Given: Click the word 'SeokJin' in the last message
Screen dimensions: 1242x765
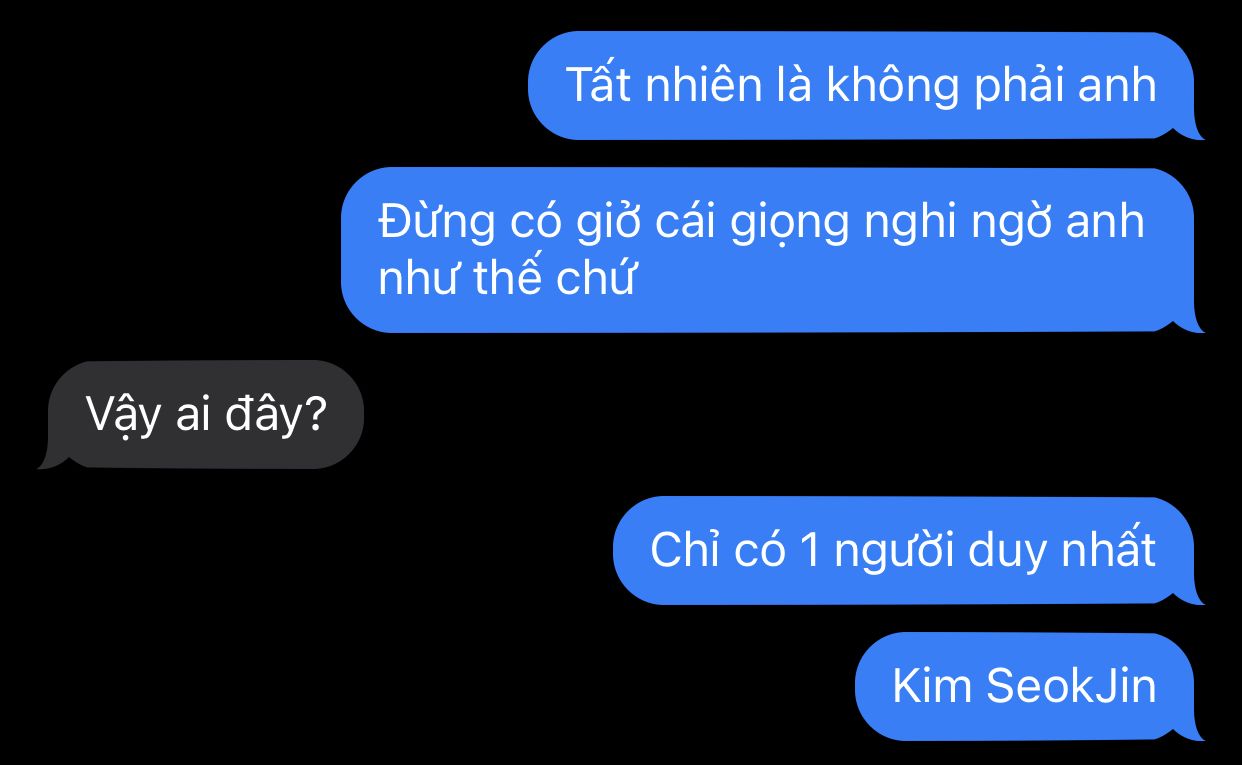Looking at the screenshot, I should [1071, 686].
